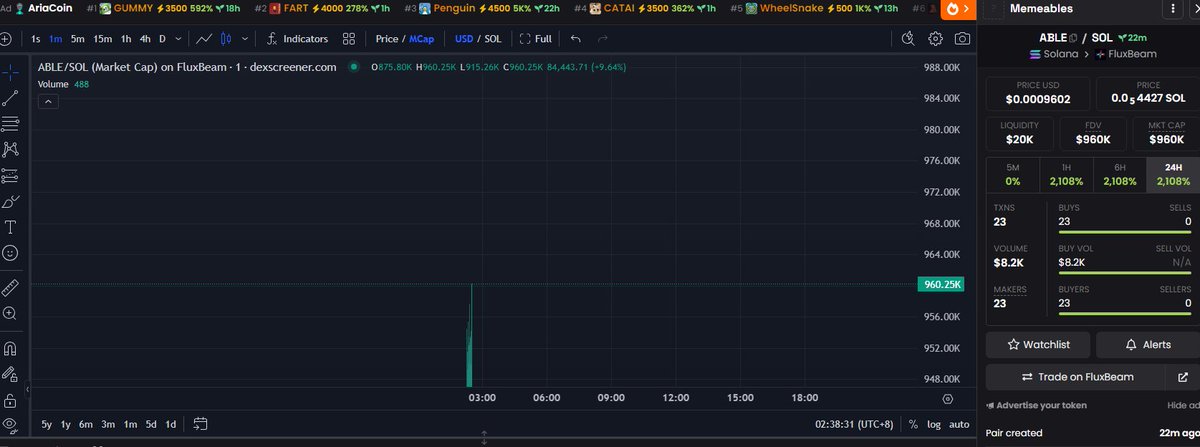The height and width of the screenshot is (447, 1200).
Task: Choose candlestick chart style icon
Action: (225, 39)
